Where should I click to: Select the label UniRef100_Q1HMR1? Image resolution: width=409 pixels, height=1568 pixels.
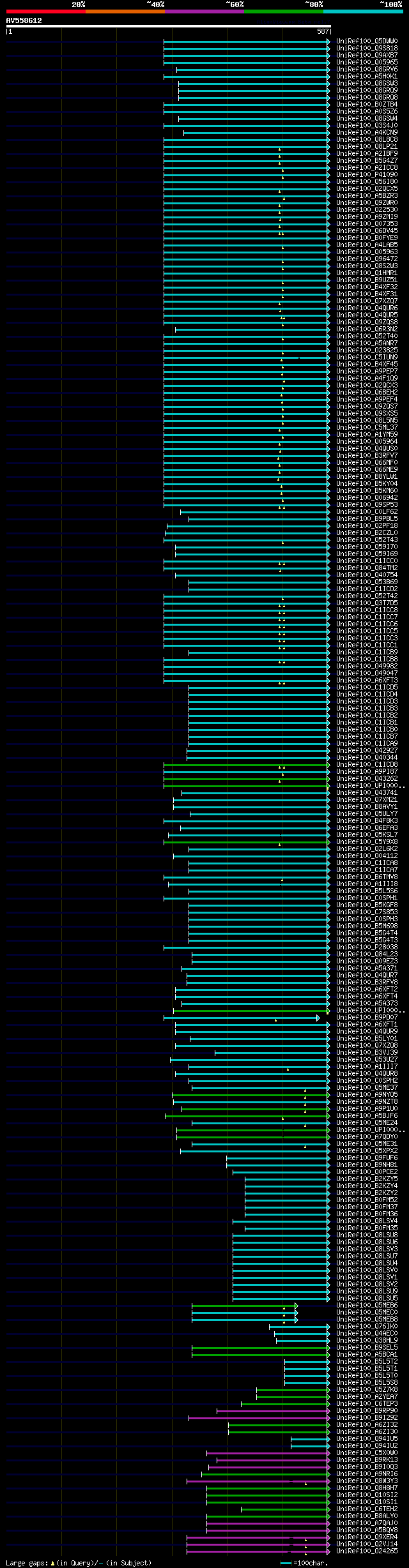pos(367,273)
